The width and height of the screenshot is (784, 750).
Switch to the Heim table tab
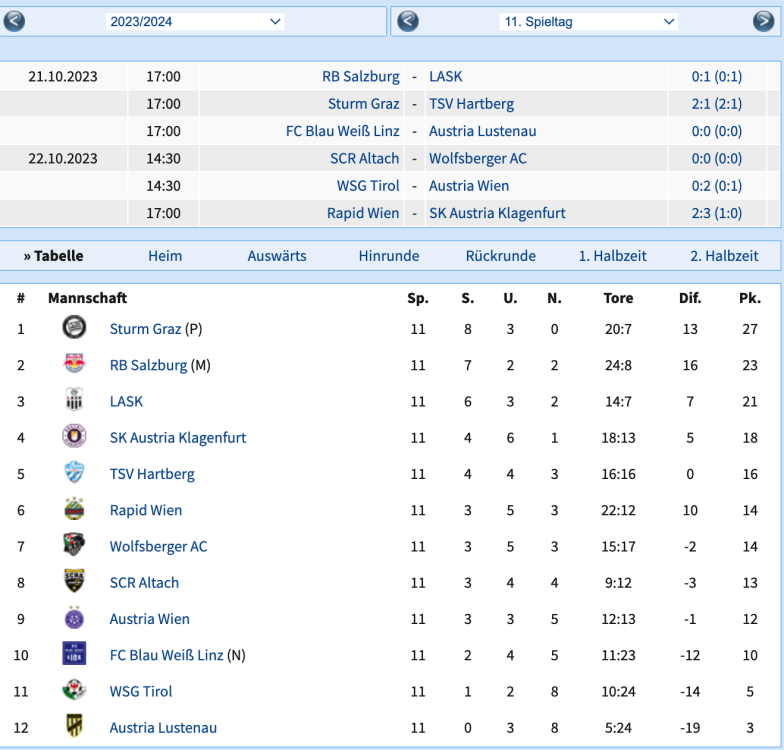tap(165, 256)
